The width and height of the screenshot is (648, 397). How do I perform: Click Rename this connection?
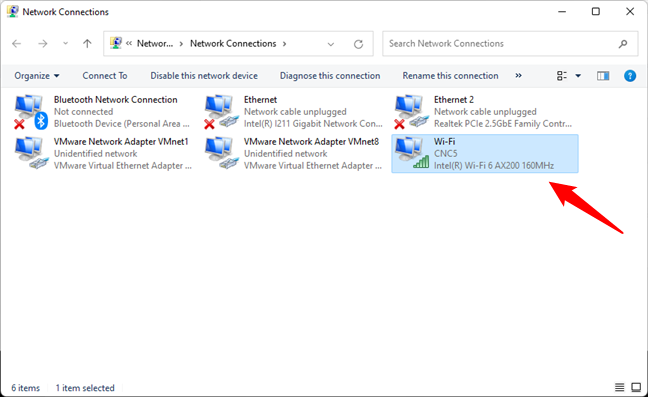[x=450, y=76]
